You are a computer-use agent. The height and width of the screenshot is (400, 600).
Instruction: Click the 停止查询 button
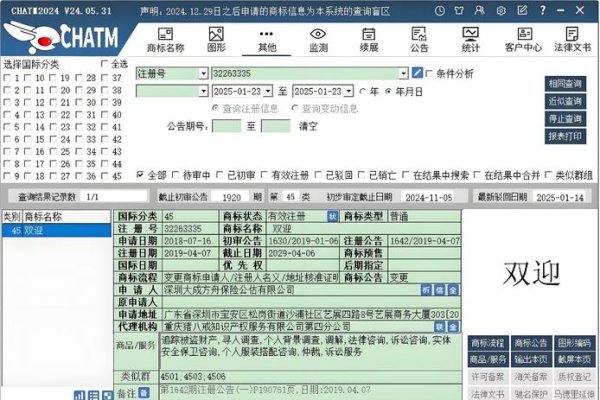pyautogui.click(x=565, y=119)
